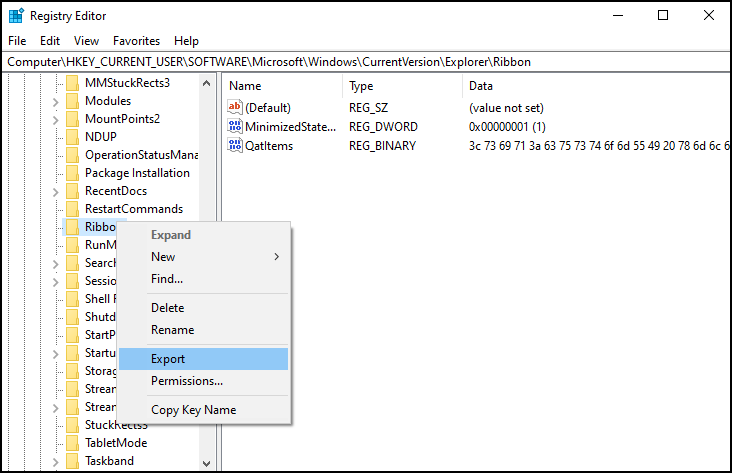Click the OperationStatusManager folder icon
The width and height of the screenshot is (732, 473).
point(72,155)
